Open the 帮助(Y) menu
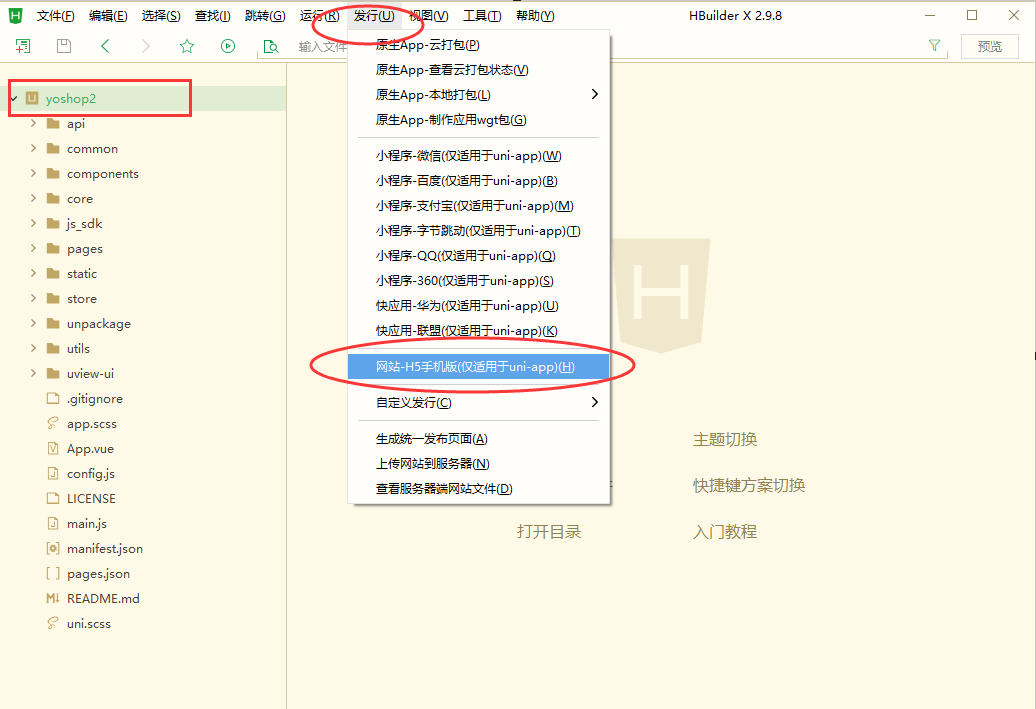 pyautogui.click(x=535, y=16)
